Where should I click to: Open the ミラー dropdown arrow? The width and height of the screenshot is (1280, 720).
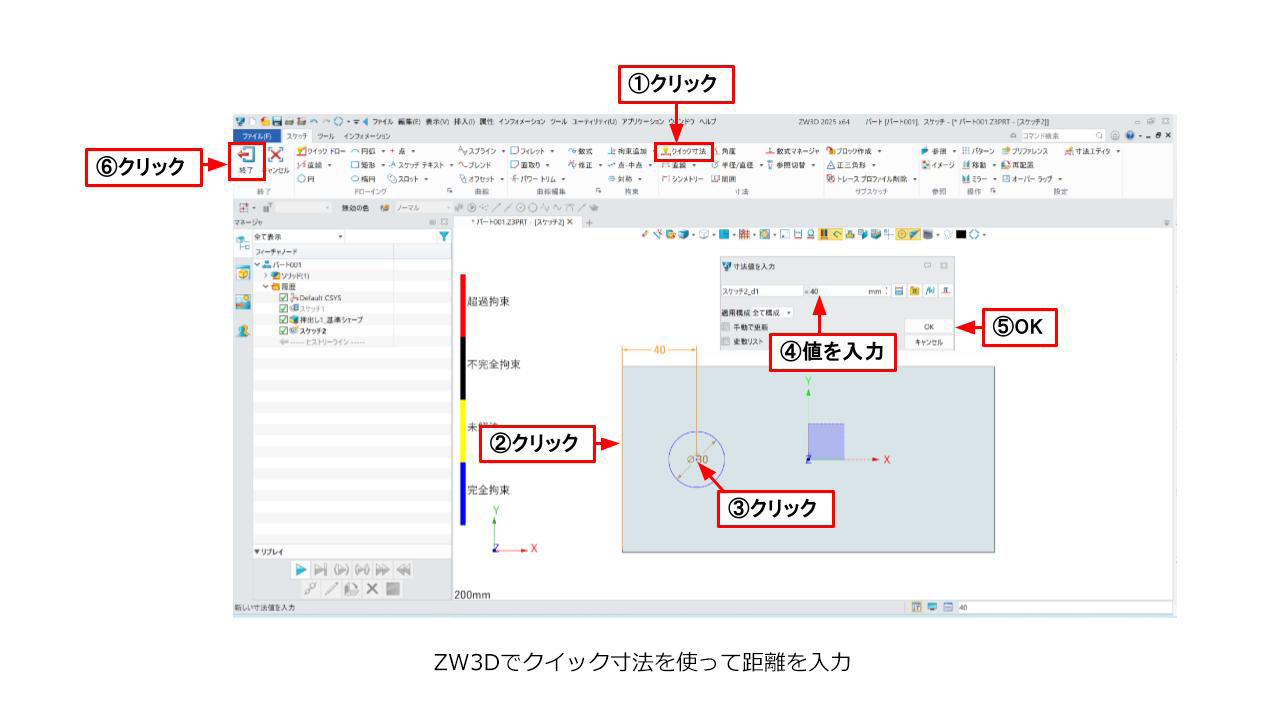(x=994, y=179)
